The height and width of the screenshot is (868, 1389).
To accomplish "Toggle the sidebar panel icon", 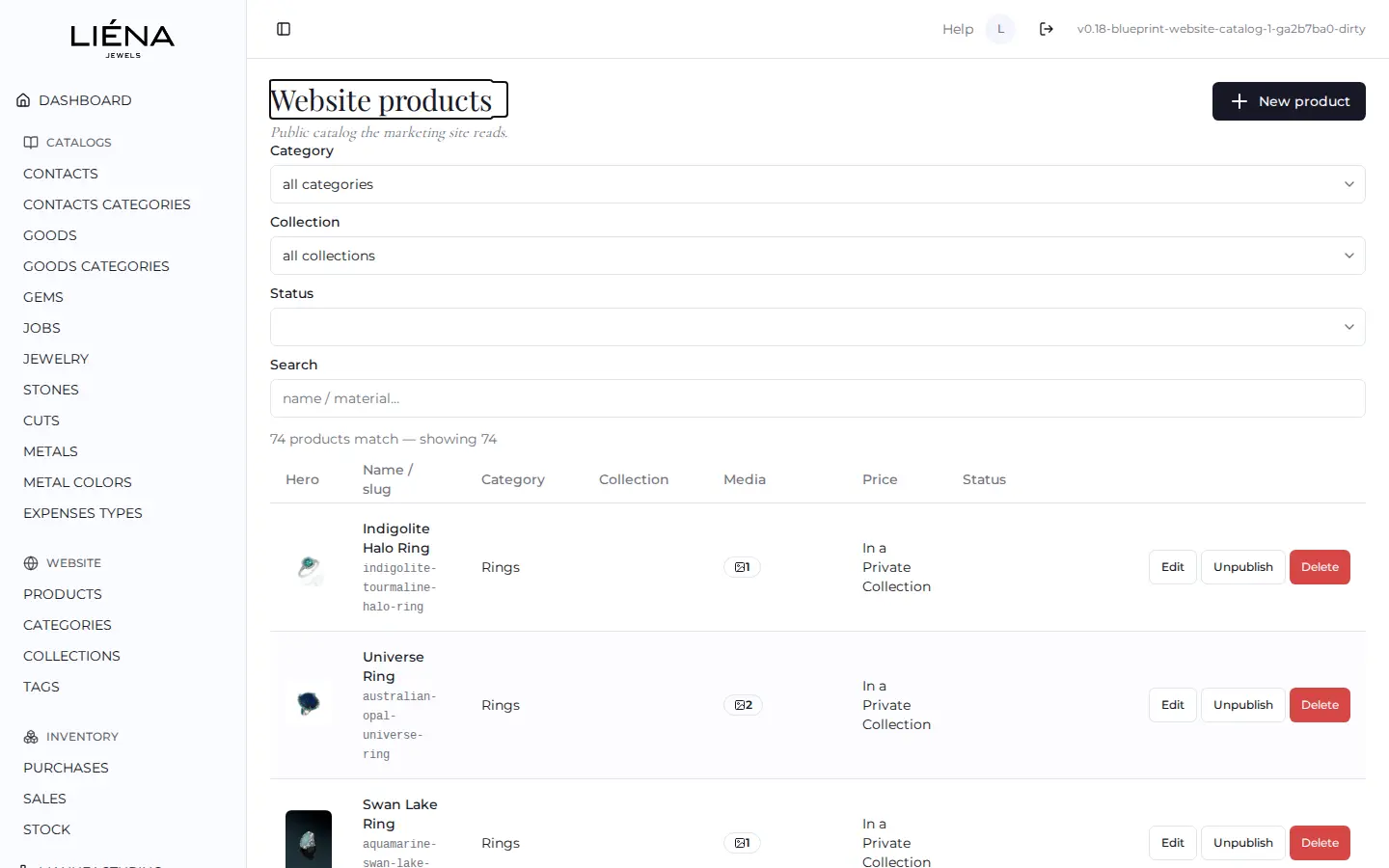I will [x=284, y=29].
